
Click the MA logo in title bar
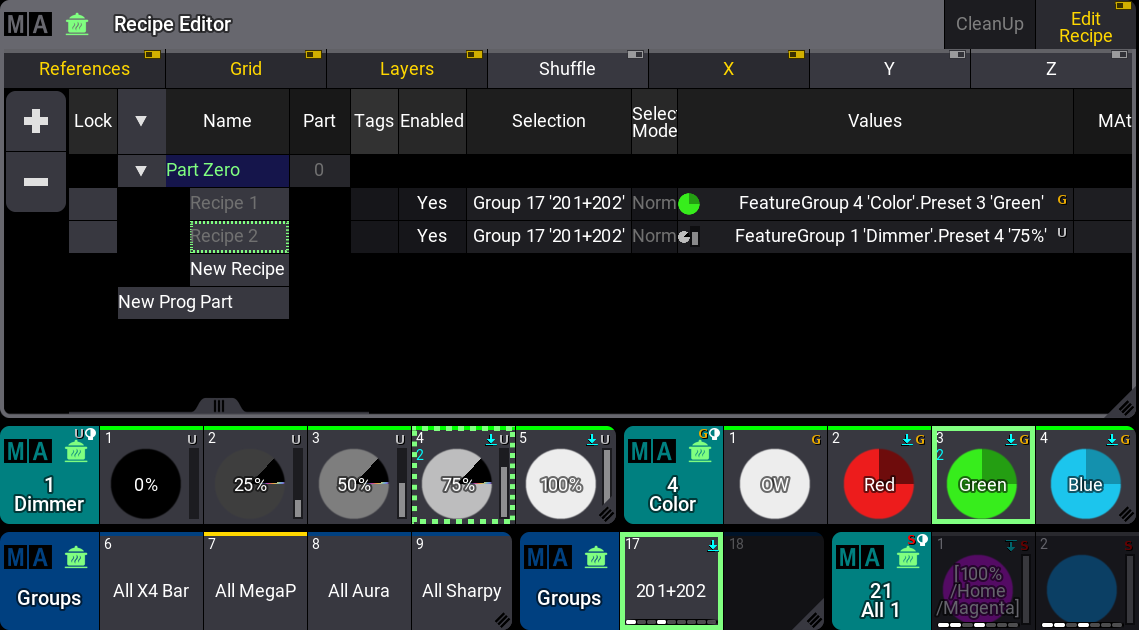[28, 24]
